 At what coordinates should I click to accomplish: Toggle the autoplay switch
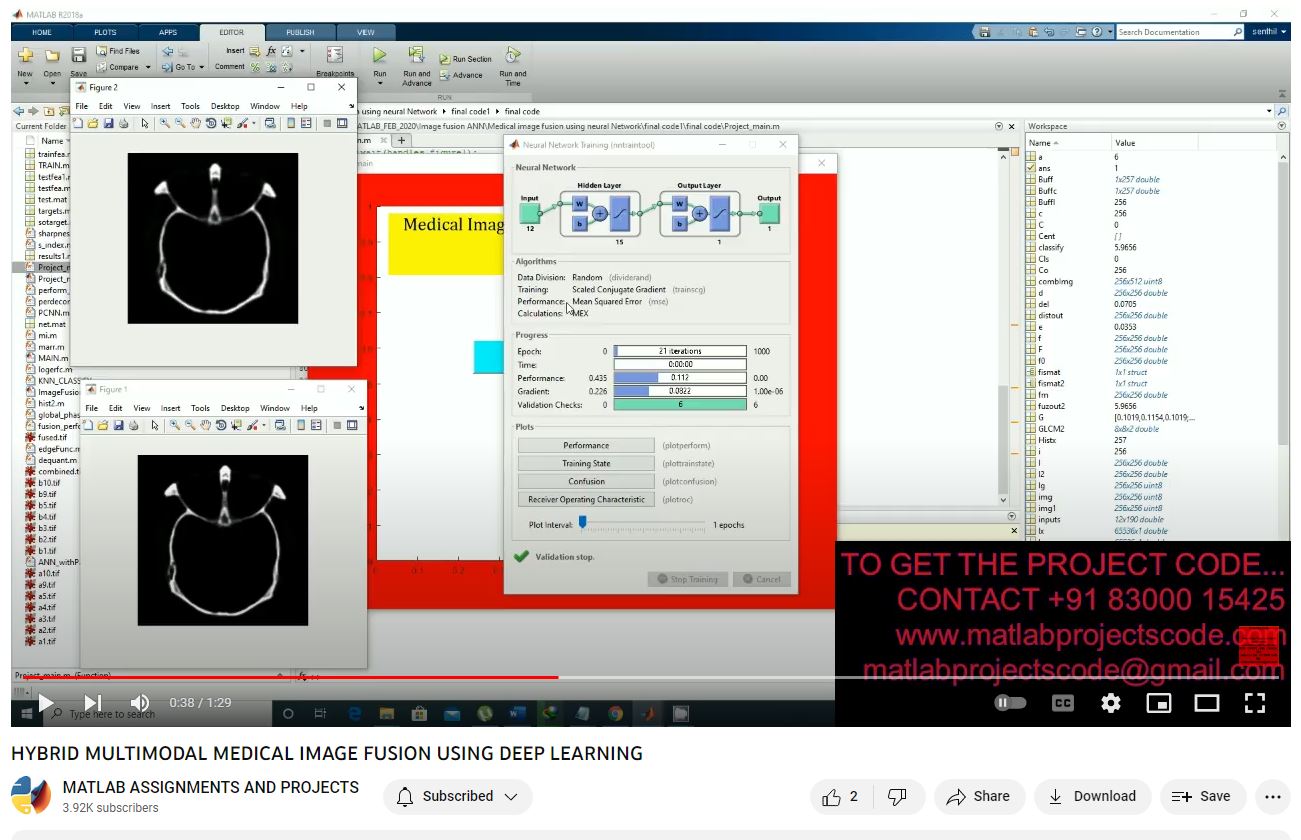point(1010,703)
